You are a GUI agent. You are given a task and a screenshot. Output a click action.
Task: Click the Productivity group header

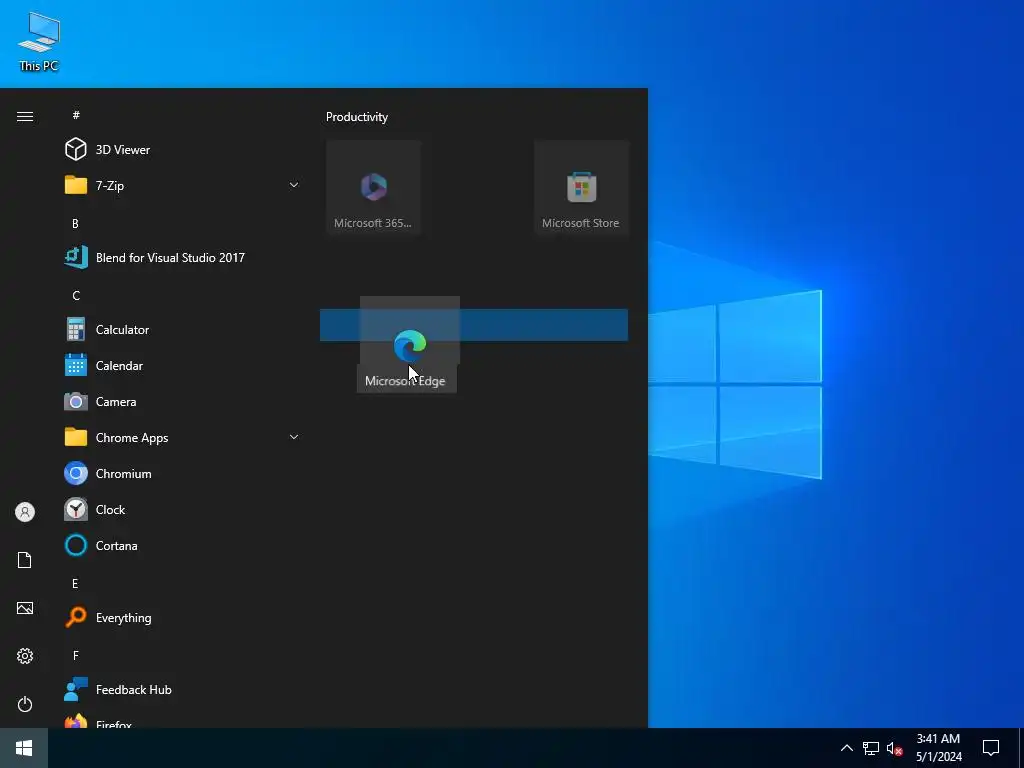click(x=357, y=117)
